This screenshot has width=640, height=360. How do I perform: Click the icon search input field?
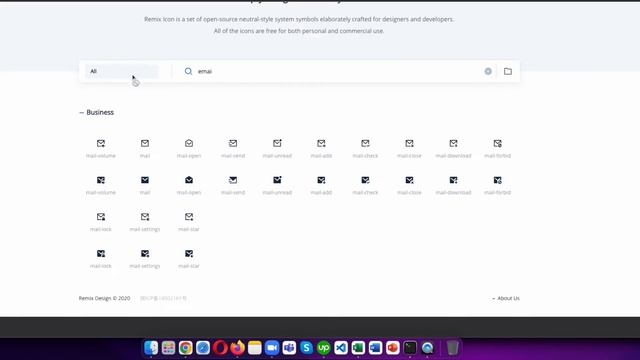tap(339, 71)
